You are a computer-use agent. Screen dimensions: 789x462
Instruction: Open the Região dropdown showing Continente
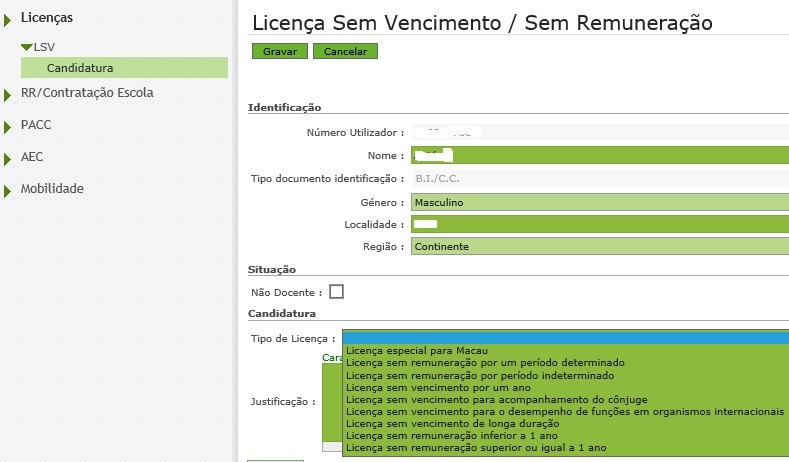click(x=598, y=246)
